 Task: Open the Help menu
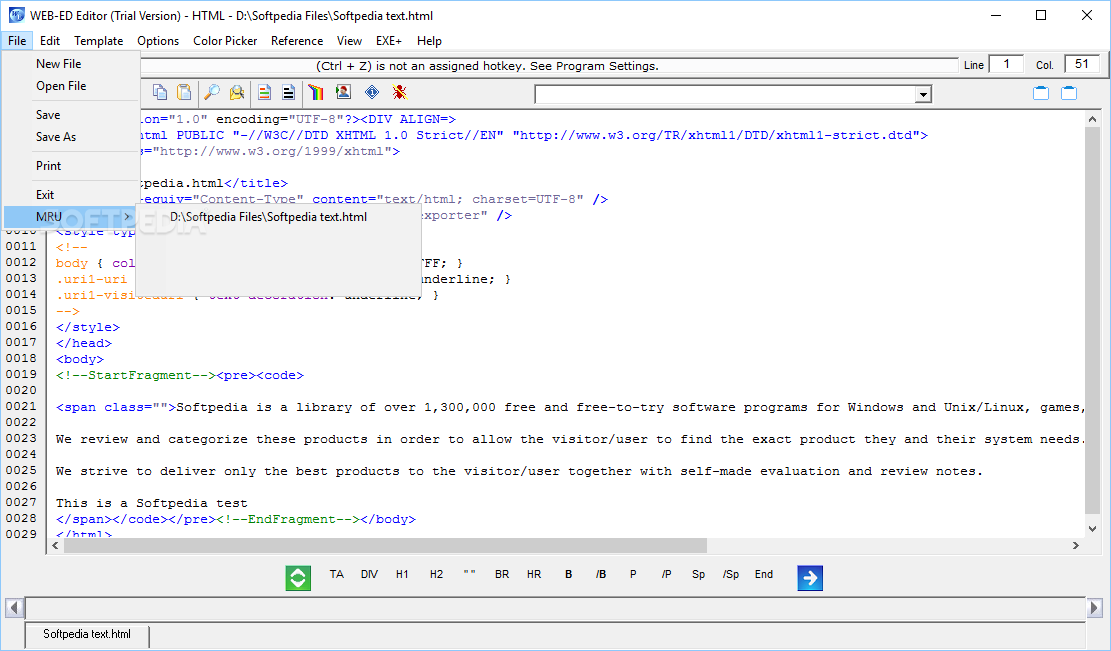(x=429, y=40)
